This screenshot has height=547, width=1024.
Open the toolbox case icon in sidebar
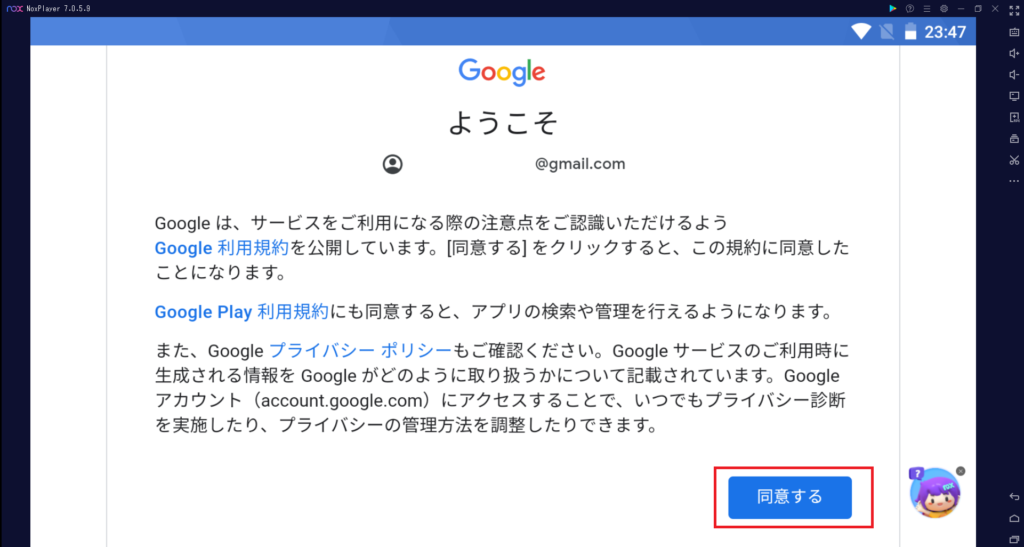pyautogui.click(x=1014, y=138)
